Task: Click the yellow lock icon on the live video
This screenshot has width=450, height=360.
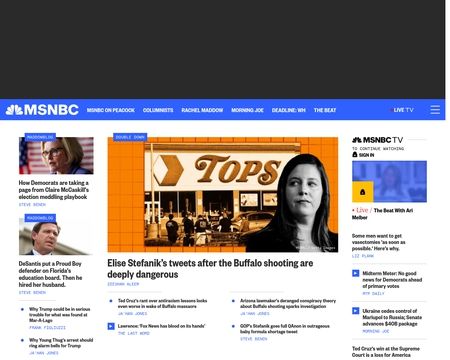Action: tap(363, 192)
